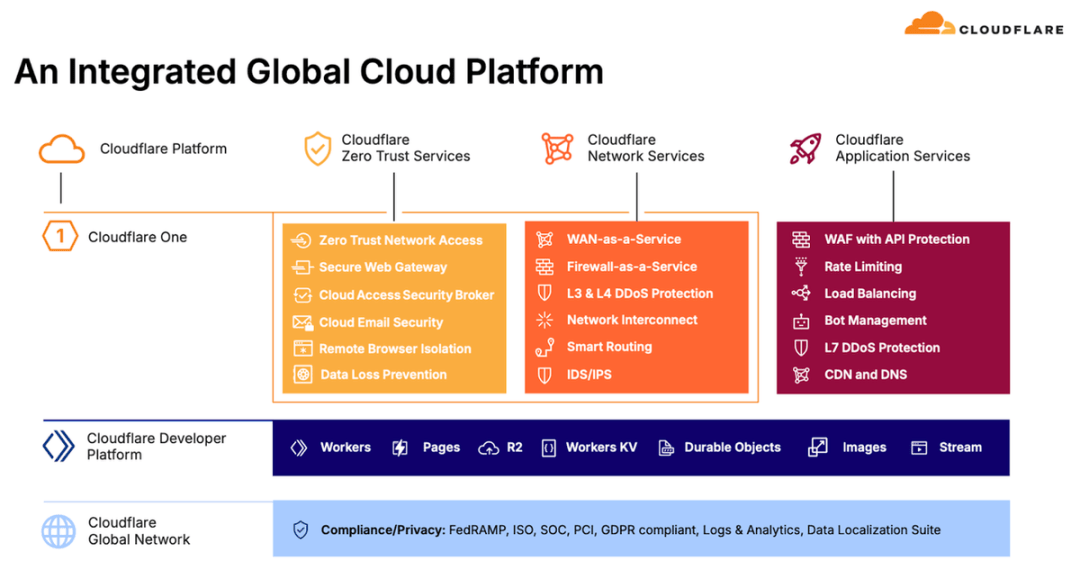Click the Zero Trust Network Access icon
This screenshot has width=1080, height=561.
[x=302, y=240]
